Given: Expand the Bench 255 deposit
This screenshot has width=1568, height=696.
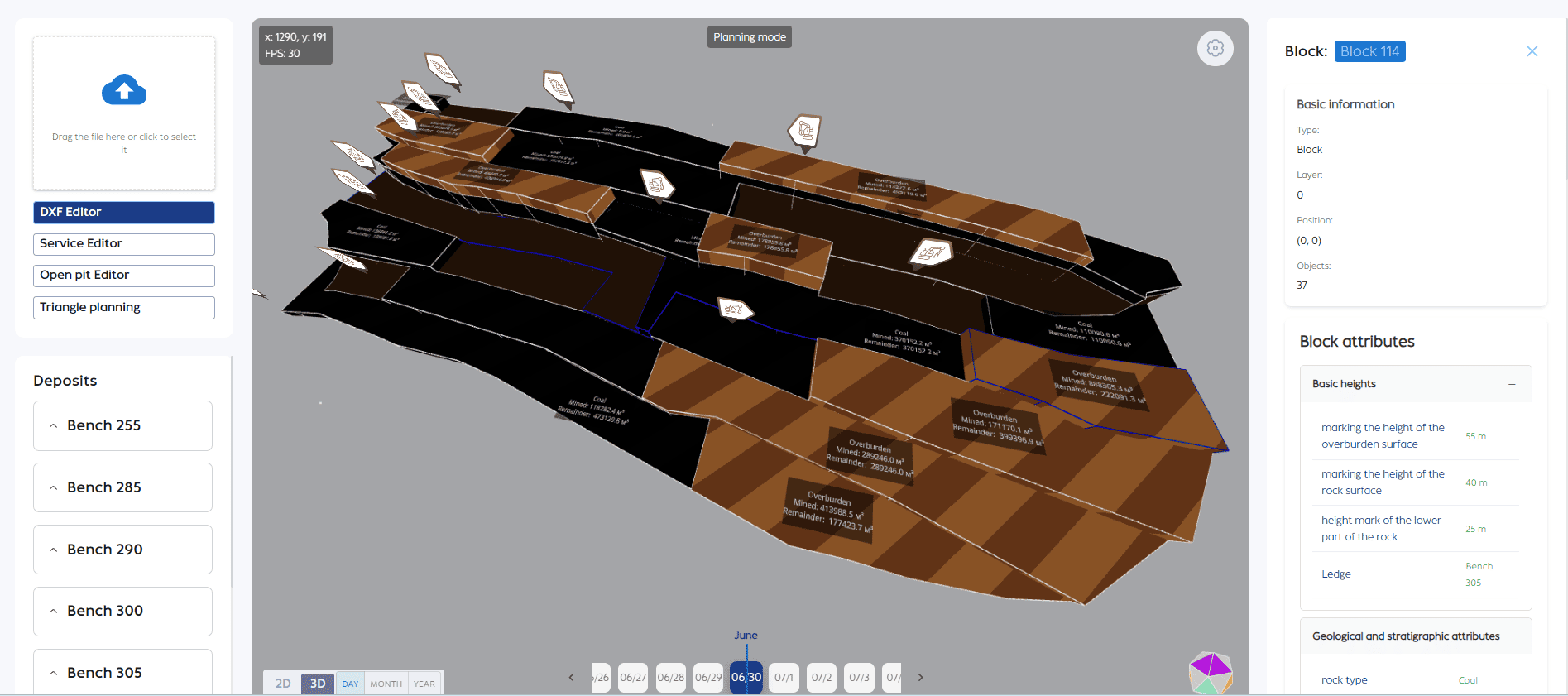Looking at the screenshot, I should 122,425.
